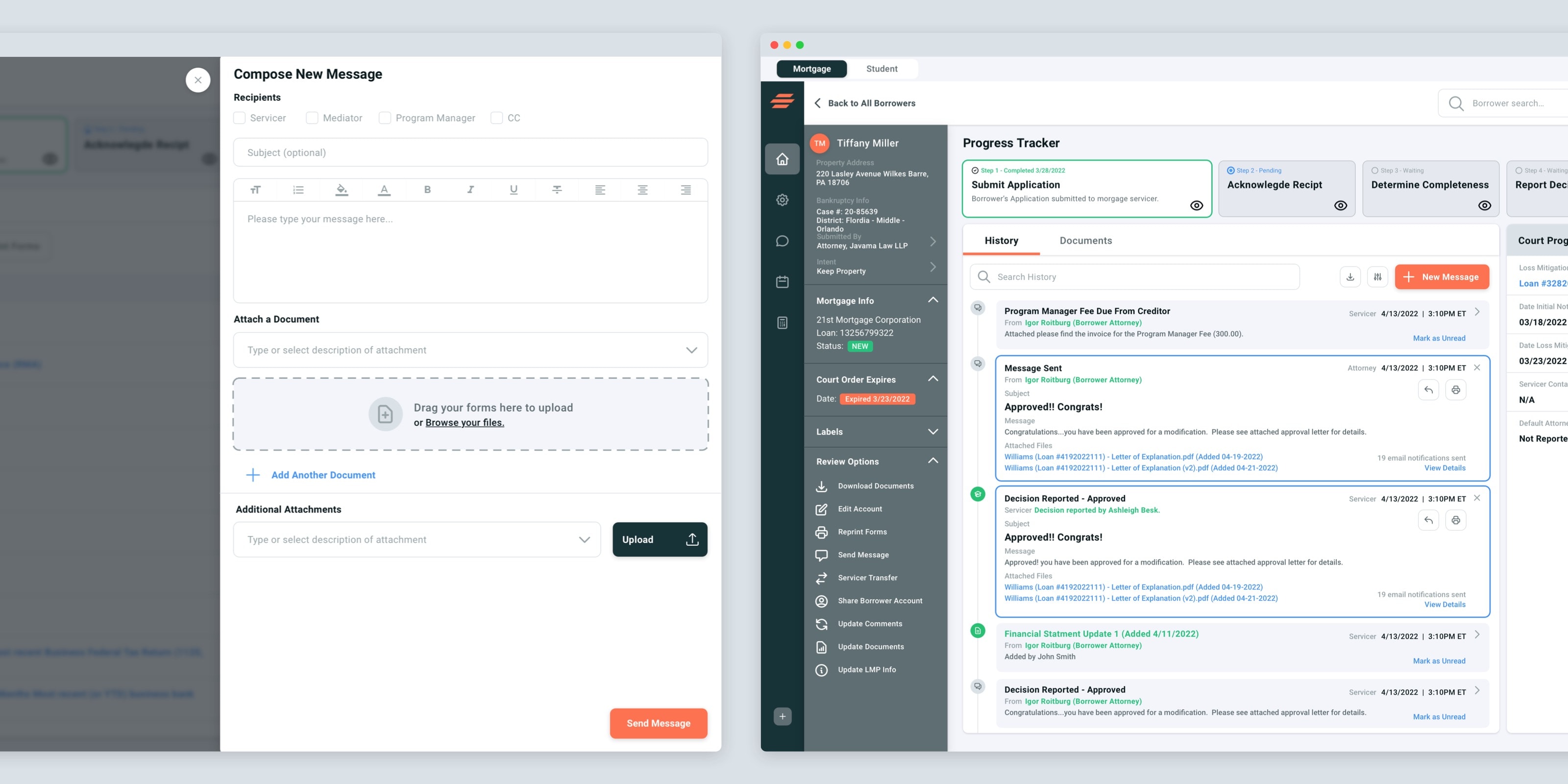Center-align the message text

tap(643, 190)
